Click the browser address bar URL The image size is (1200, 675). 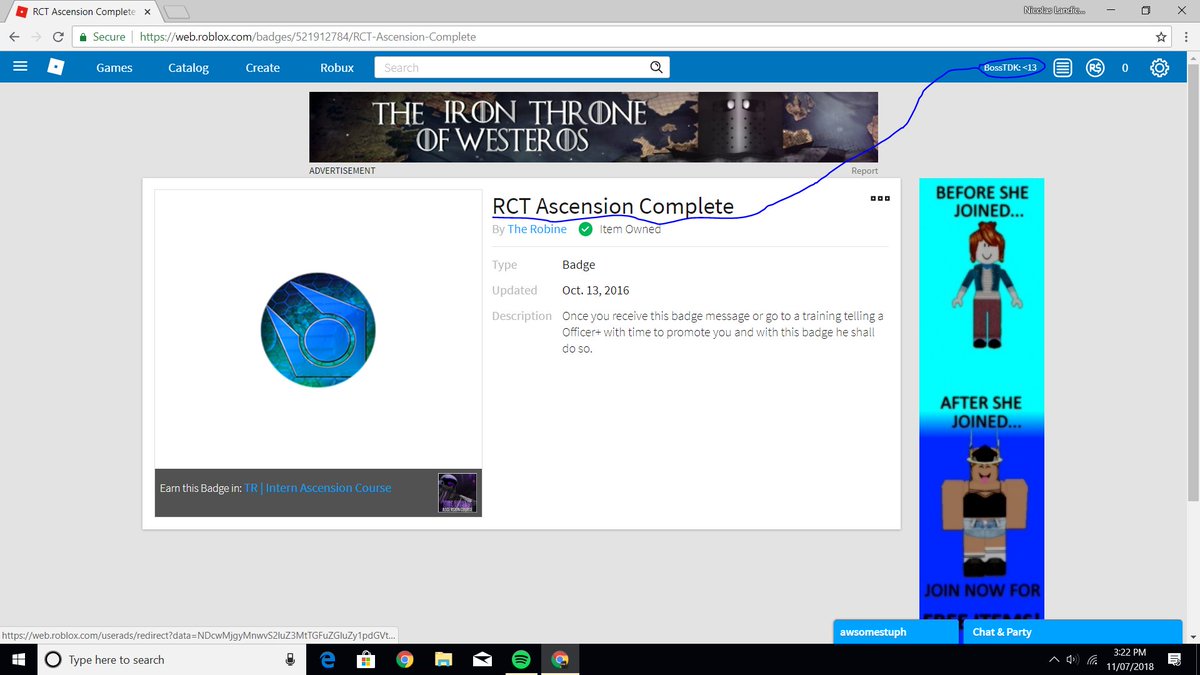click(307, 36)
